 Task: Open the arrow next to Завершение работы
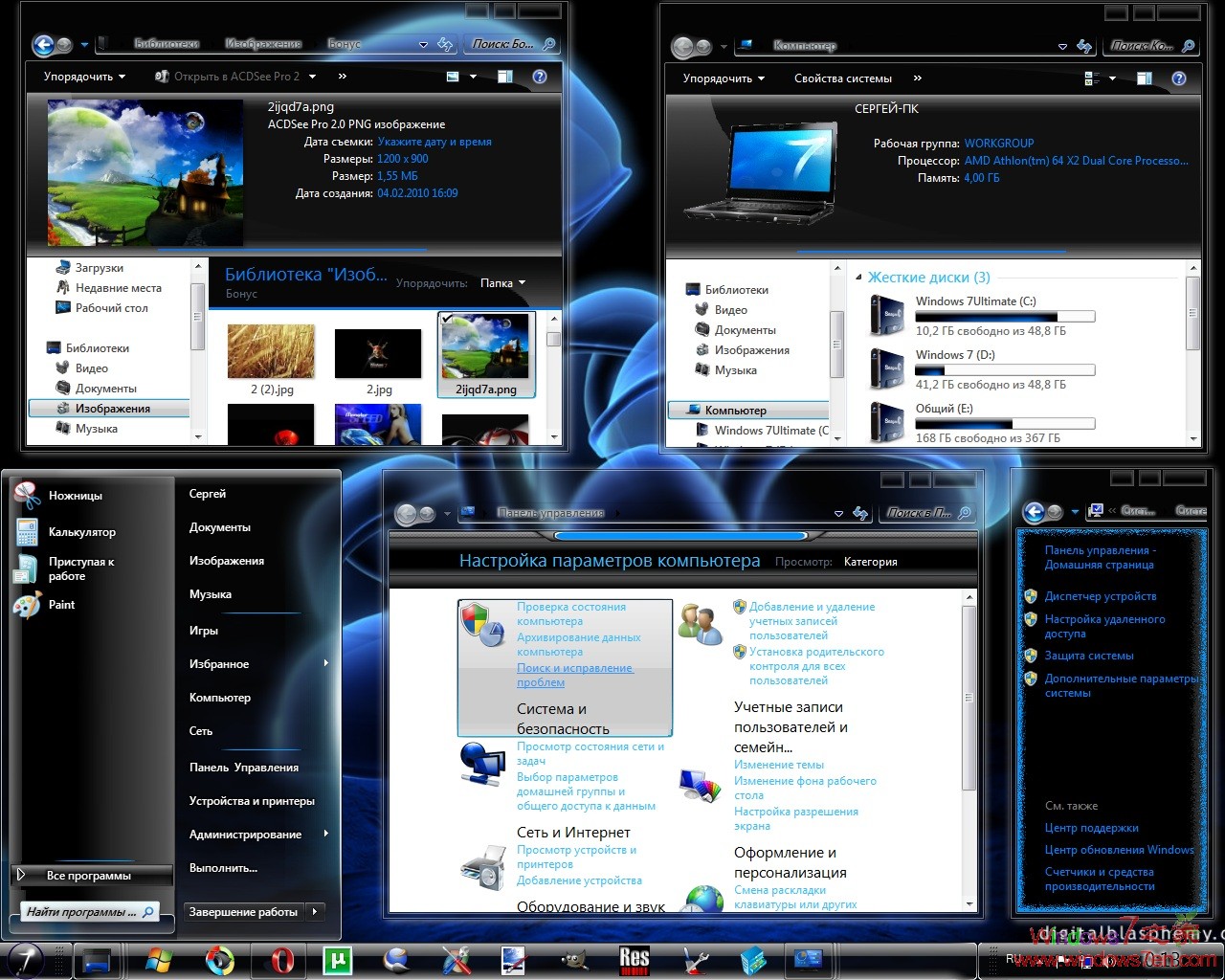[316, 912]
